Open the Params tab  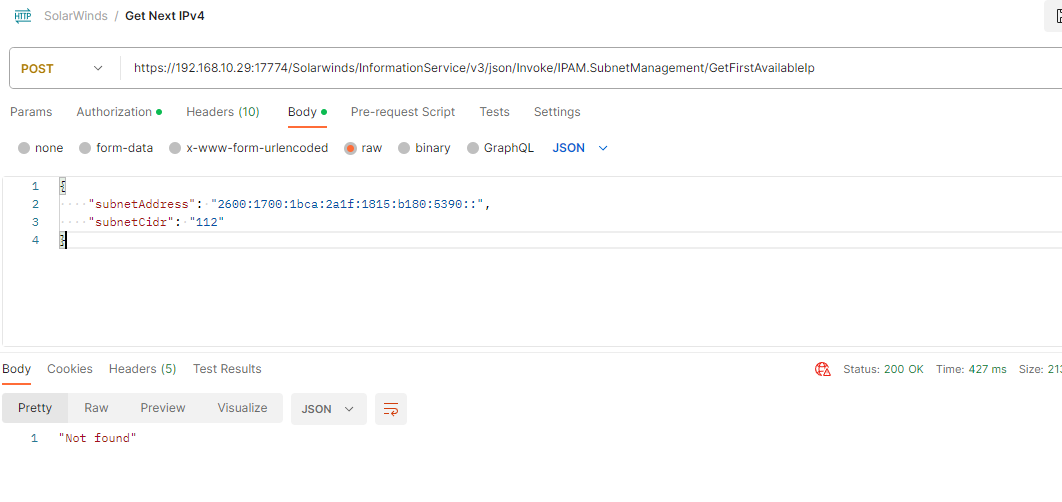(31, 112)
